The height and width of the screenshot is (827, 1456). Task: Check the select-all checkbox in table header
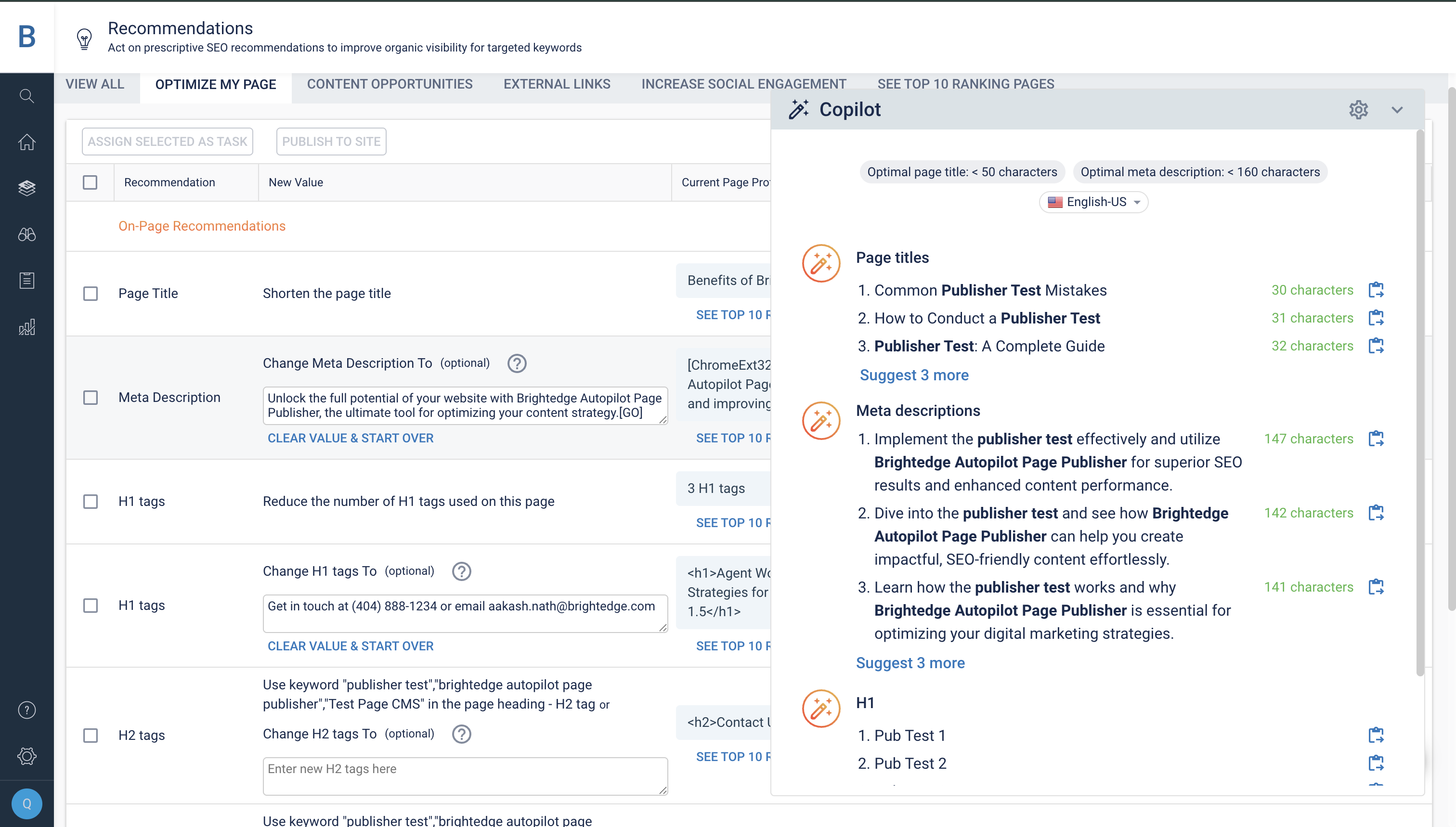click(x=91, y=182)
